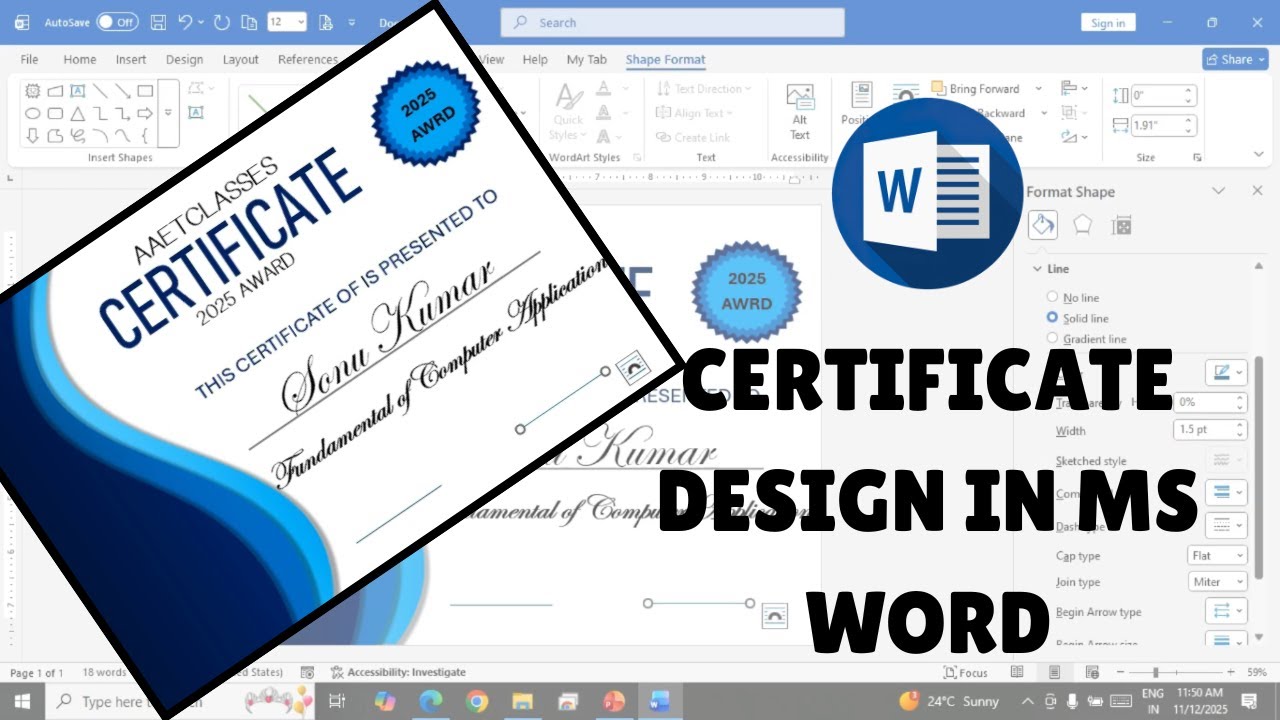Select the Gradient line radio option

point(1052,339)
